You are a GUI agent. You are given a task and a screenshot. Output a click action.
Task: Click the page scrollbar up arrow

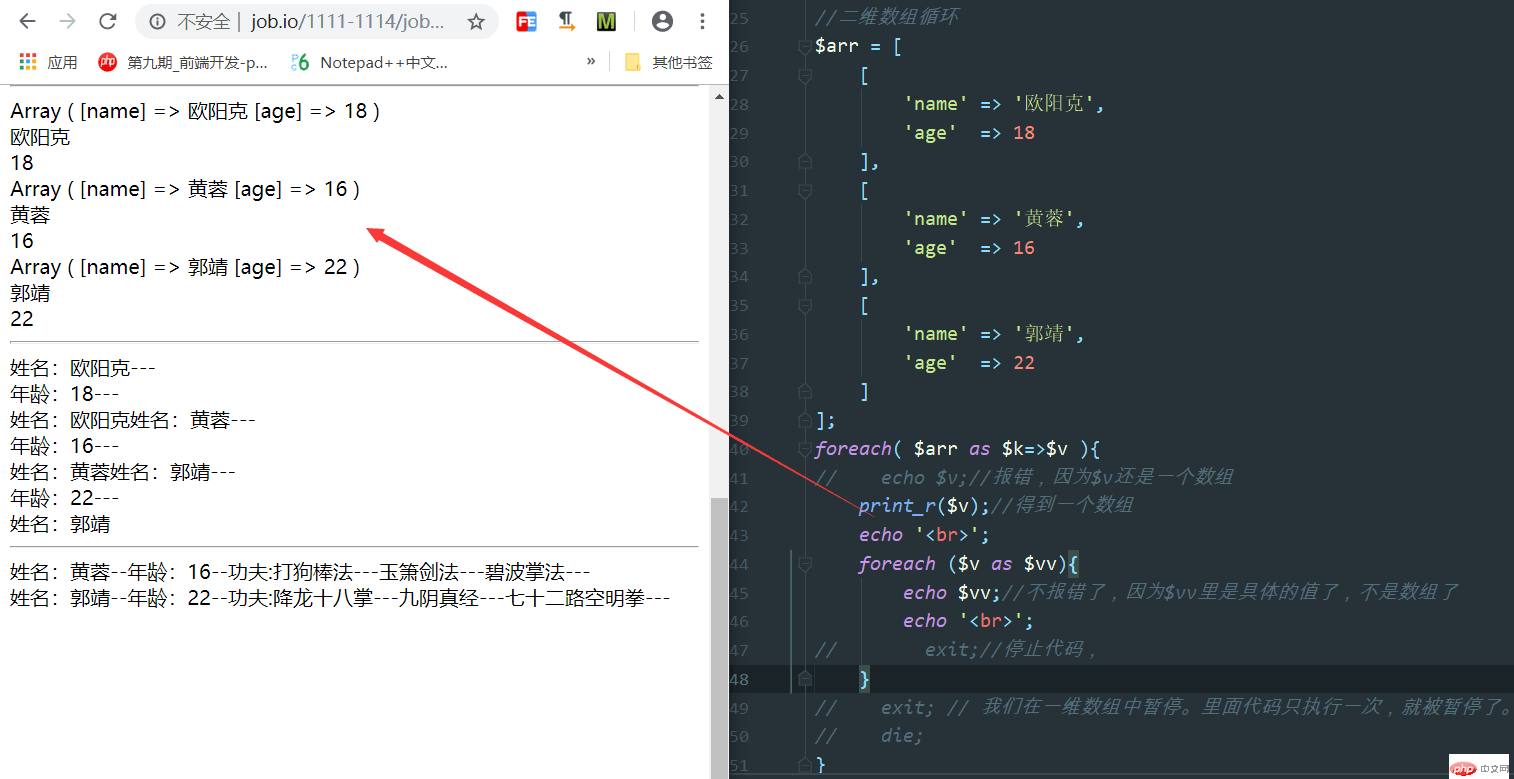[x=718, y=97]
